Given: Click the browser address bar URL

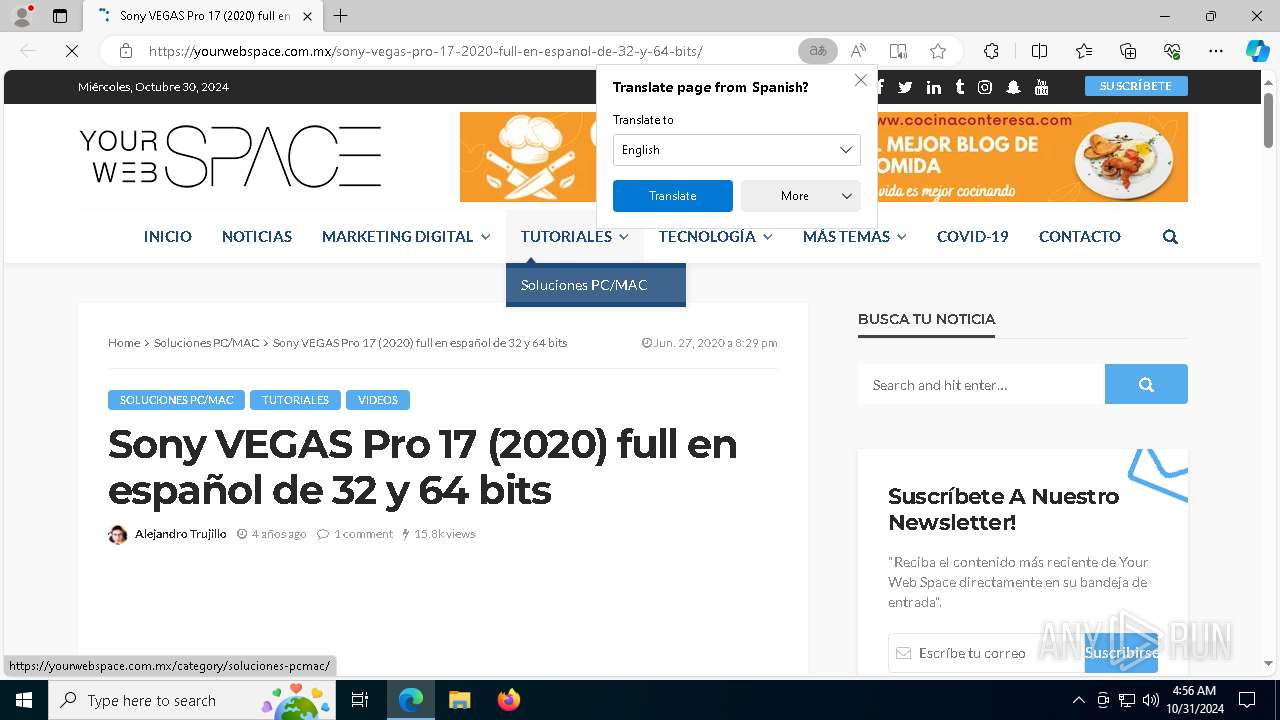Looking at the screenshot, I should (426, 51).
